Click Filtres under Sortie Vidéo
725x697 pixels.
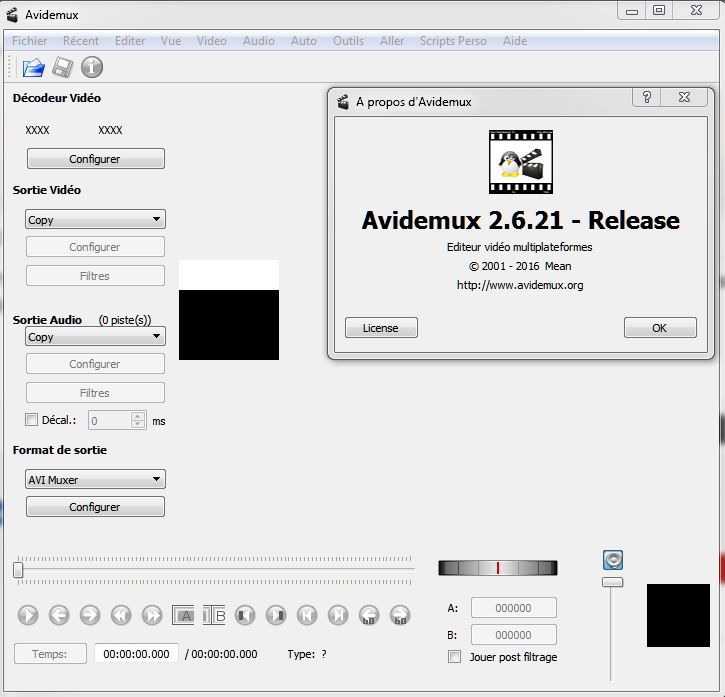pos(95,276)
